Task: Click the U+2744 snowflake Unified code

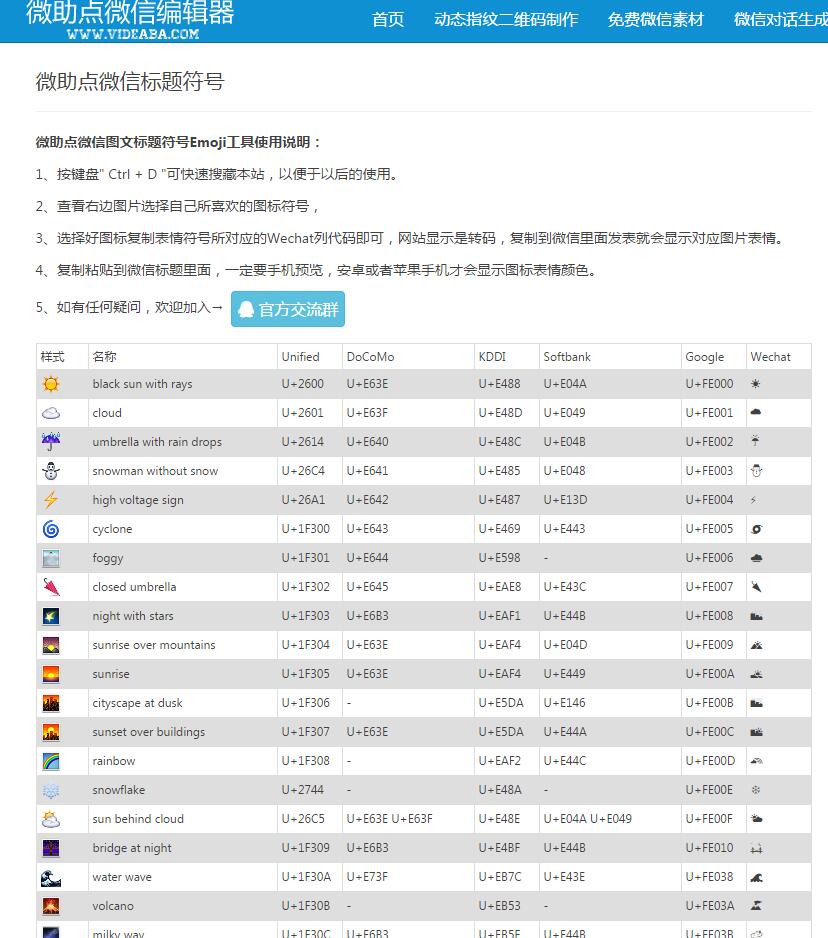Action: [303, 790]
